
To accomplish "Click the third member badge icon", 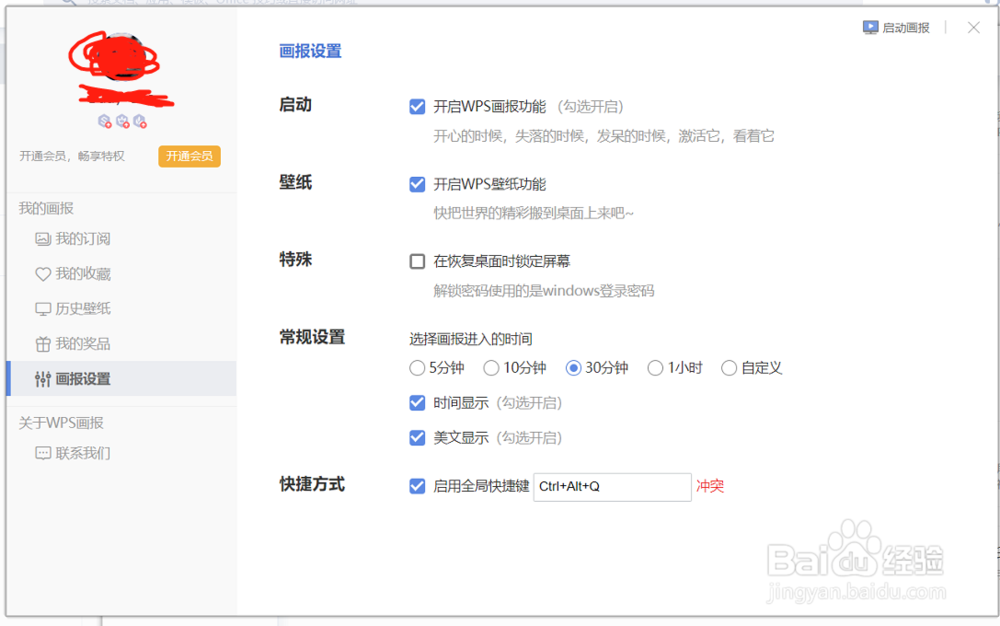I will tap(140, 121).
